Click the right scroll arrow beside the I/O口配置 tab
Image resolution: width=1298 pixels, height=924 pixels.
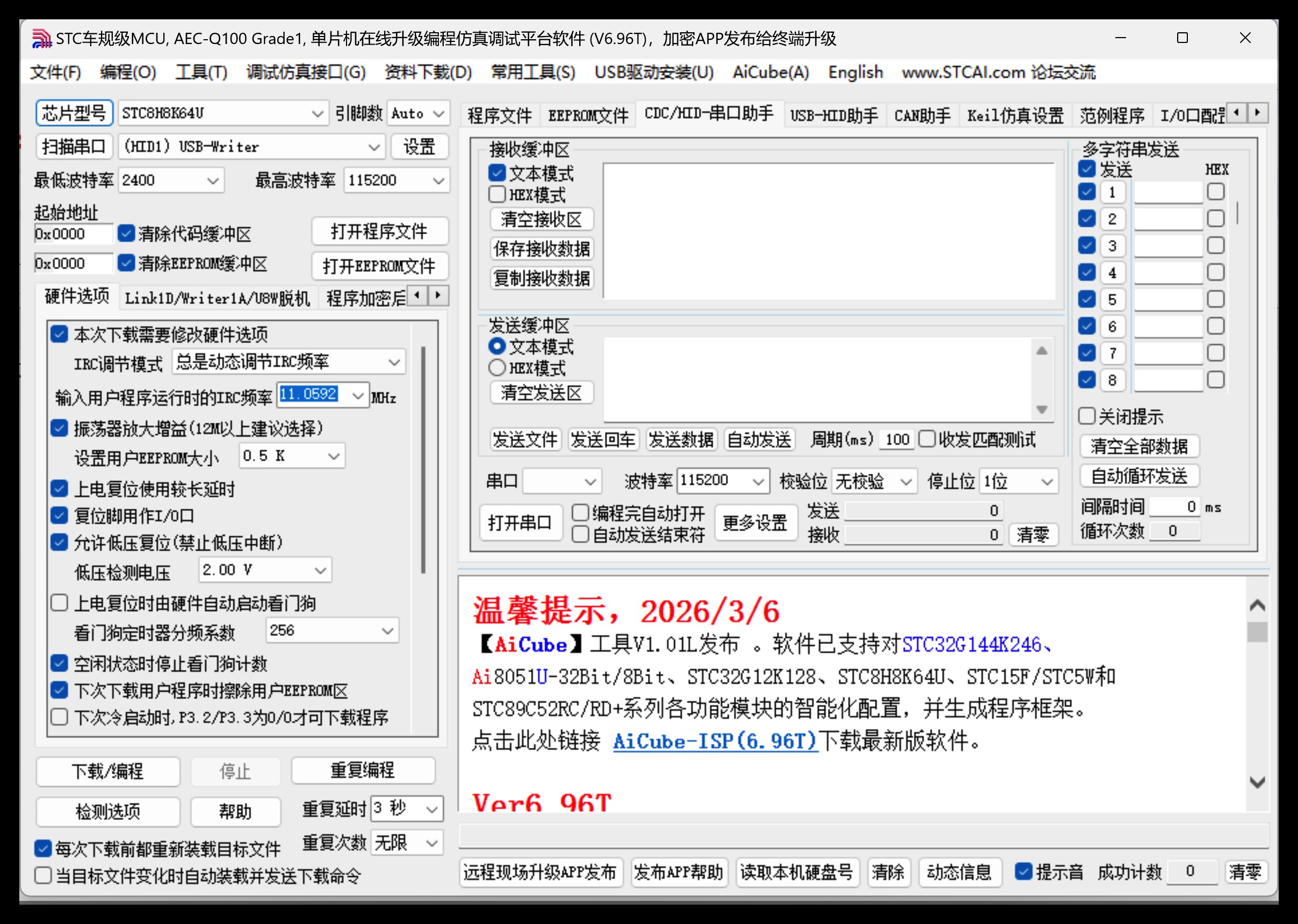(x=1258, y=113)
